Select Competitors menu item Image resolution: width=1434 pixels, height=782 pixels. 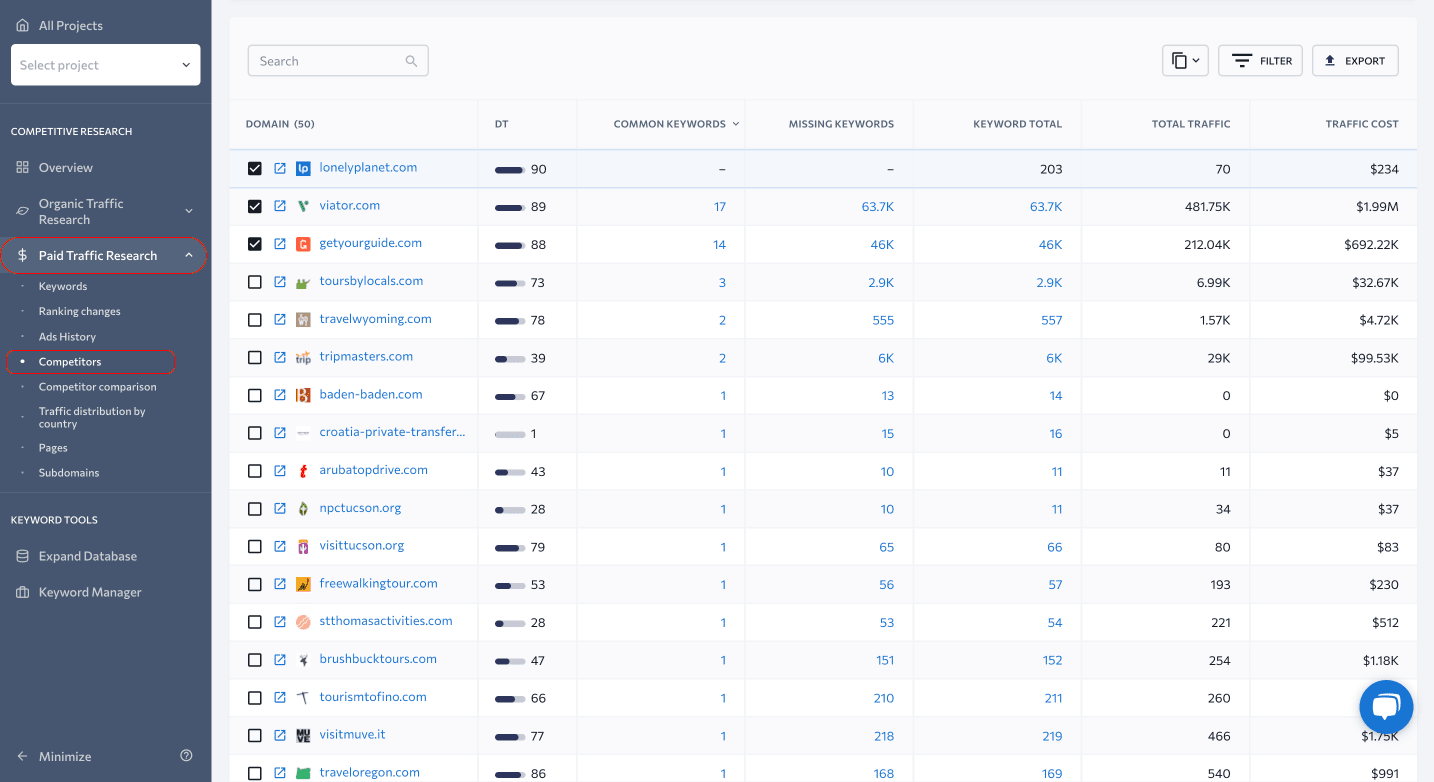tap(70, 362)
